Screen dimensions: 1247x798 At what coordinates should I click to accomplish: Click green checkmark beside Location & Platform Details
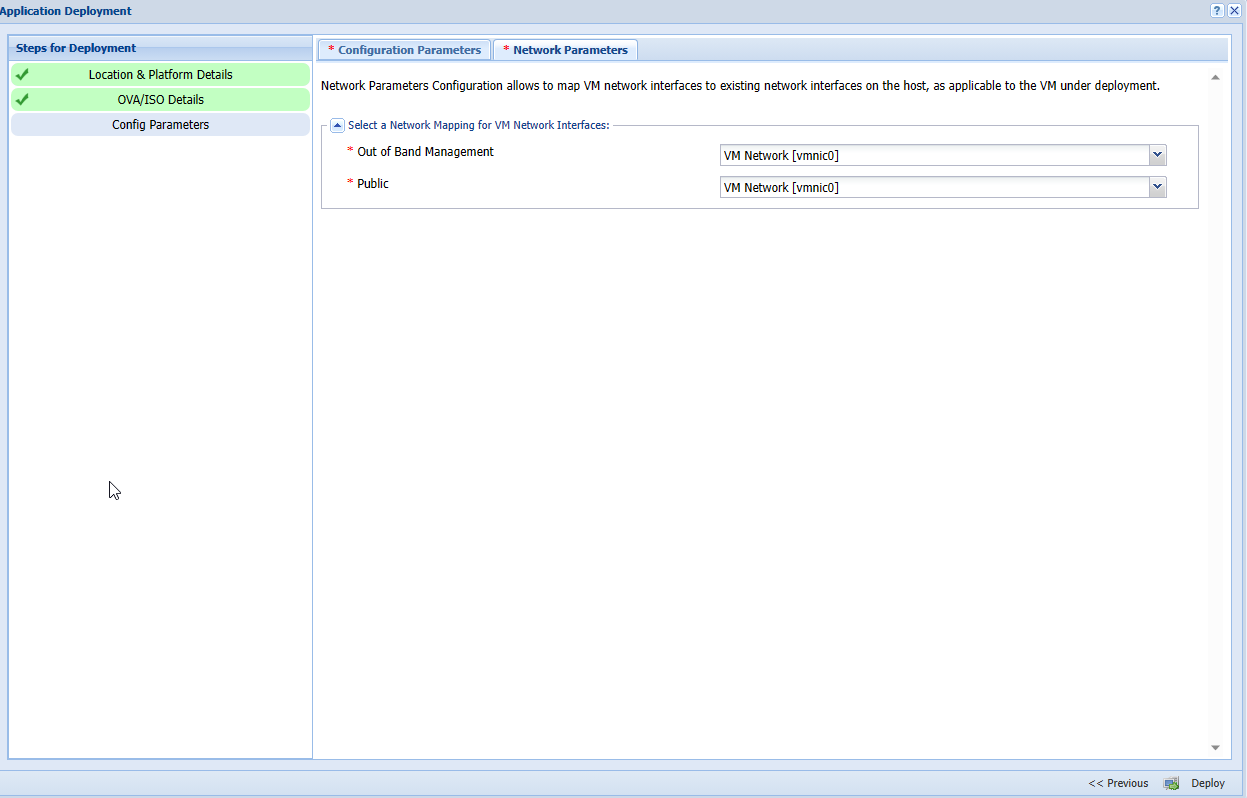point(22,74)
